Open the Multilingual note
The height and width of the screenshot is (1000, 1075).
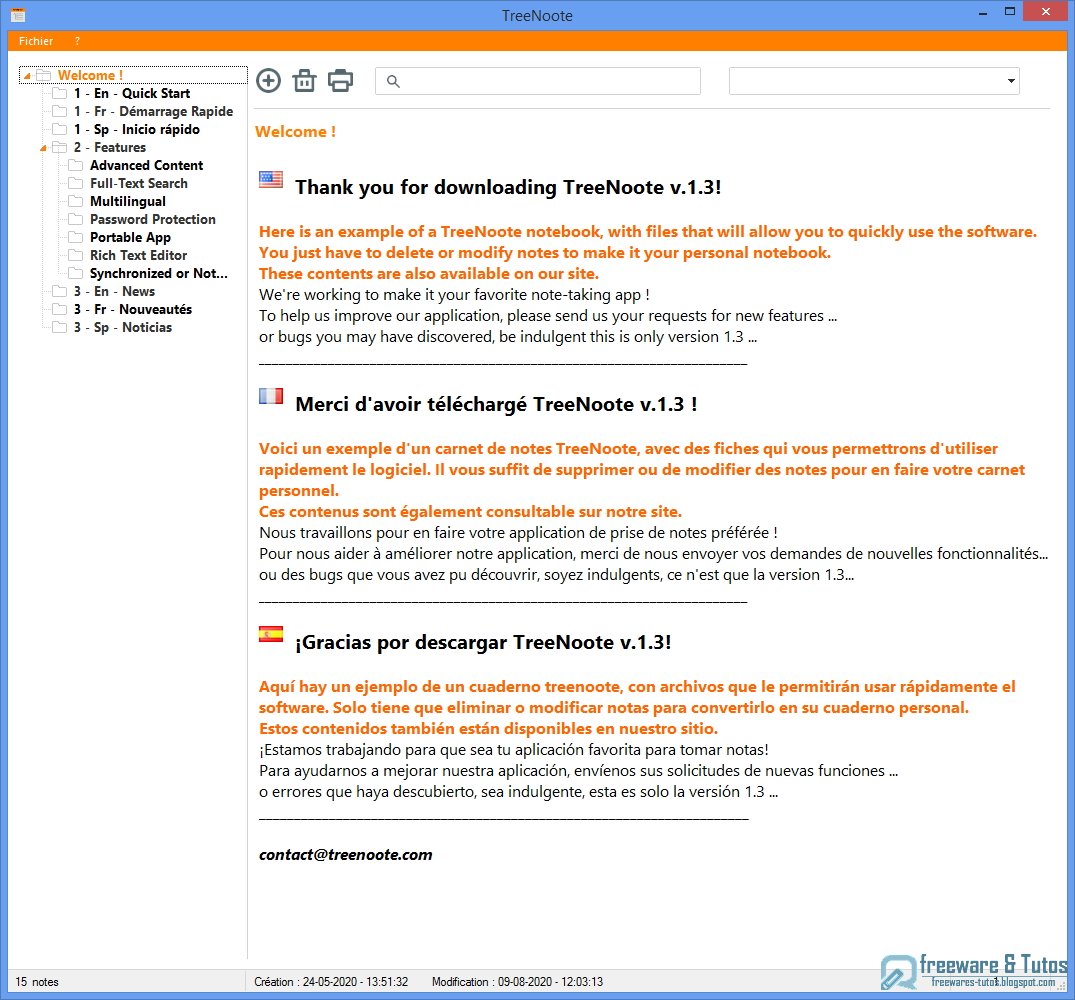click(128, 201)
